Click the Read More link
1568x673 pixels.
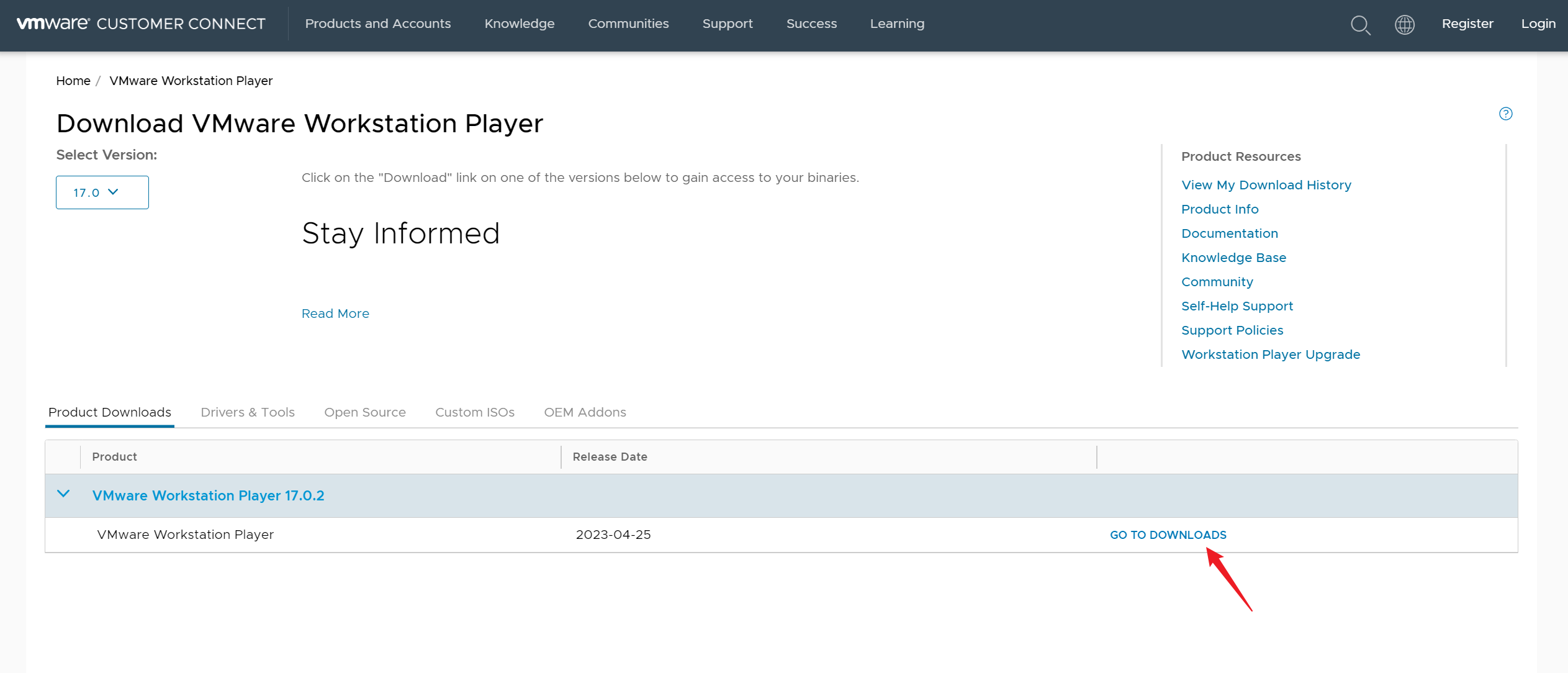335,313
